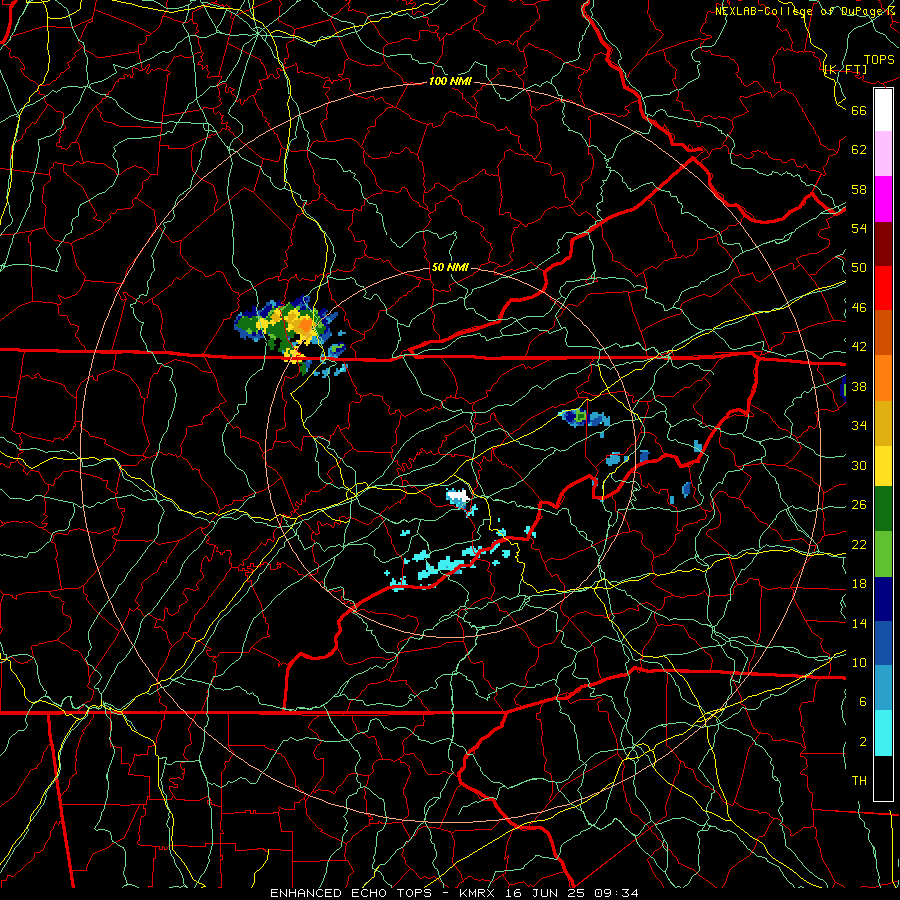Click the light pink legend swatch

(x=883, y=154)
